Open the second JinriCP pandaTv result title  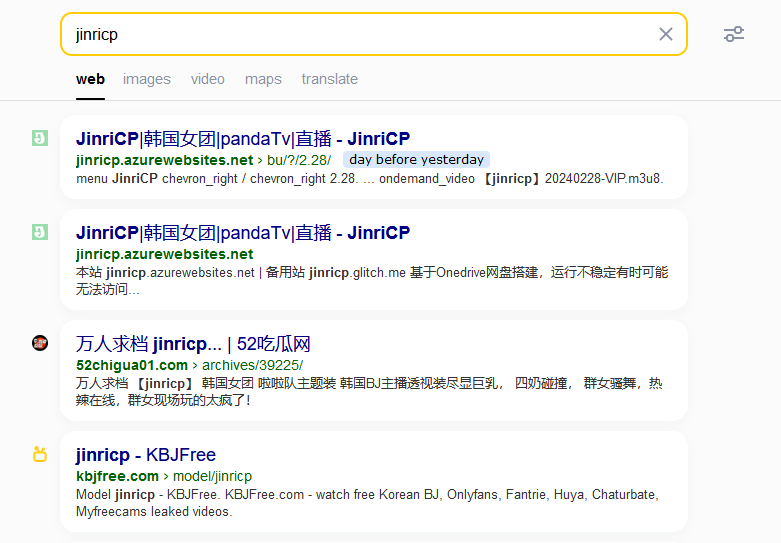[x=243, y=233]
